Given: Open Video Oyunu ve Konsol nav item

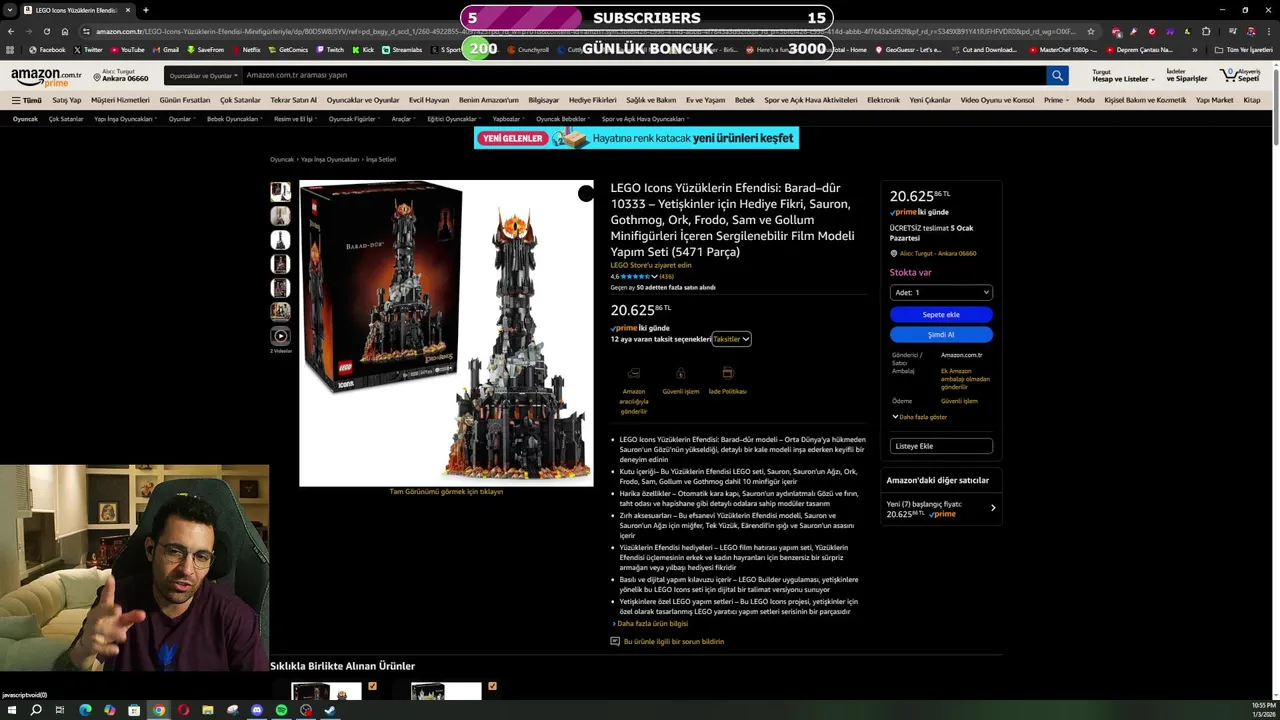Looking at the screenshot, I should pyautogui.click(x=997, y=100).
